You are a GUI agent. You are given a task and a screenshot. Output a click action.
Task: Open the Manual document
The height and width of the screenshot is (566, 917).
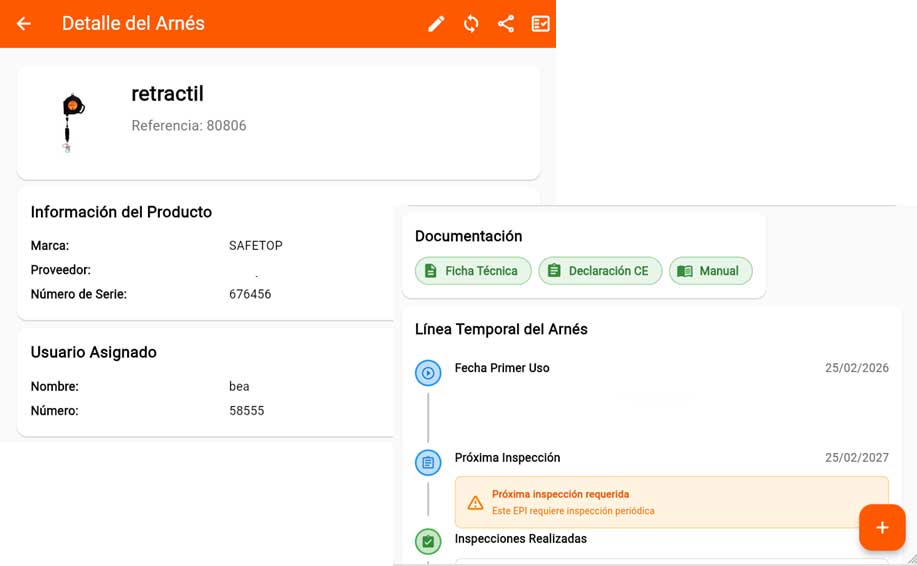(711, 271)
